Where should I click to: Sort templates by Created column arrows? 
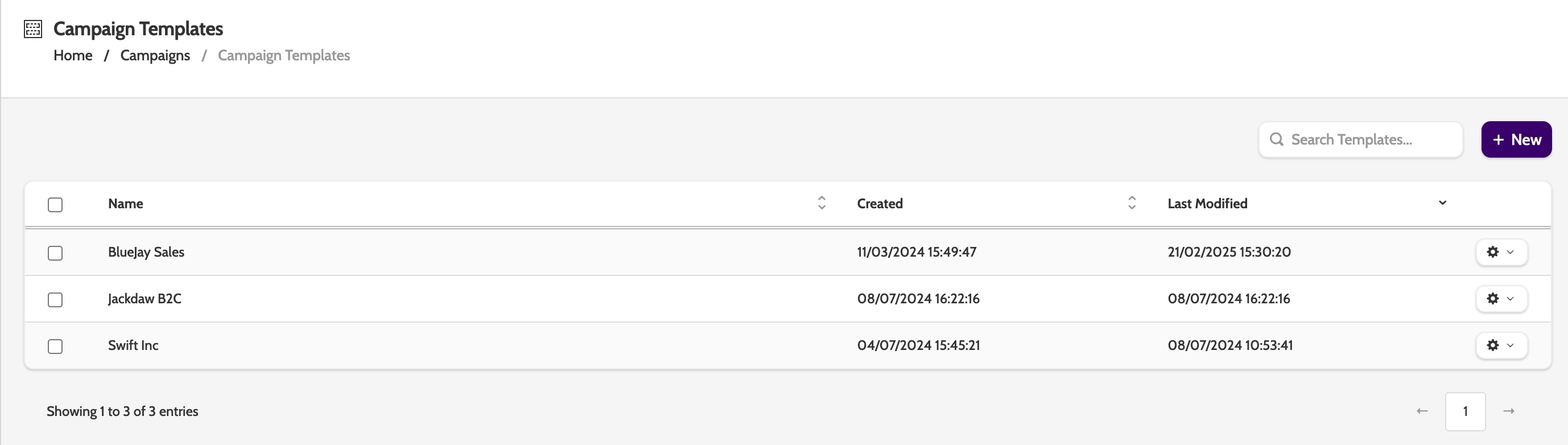(1132, 203)
